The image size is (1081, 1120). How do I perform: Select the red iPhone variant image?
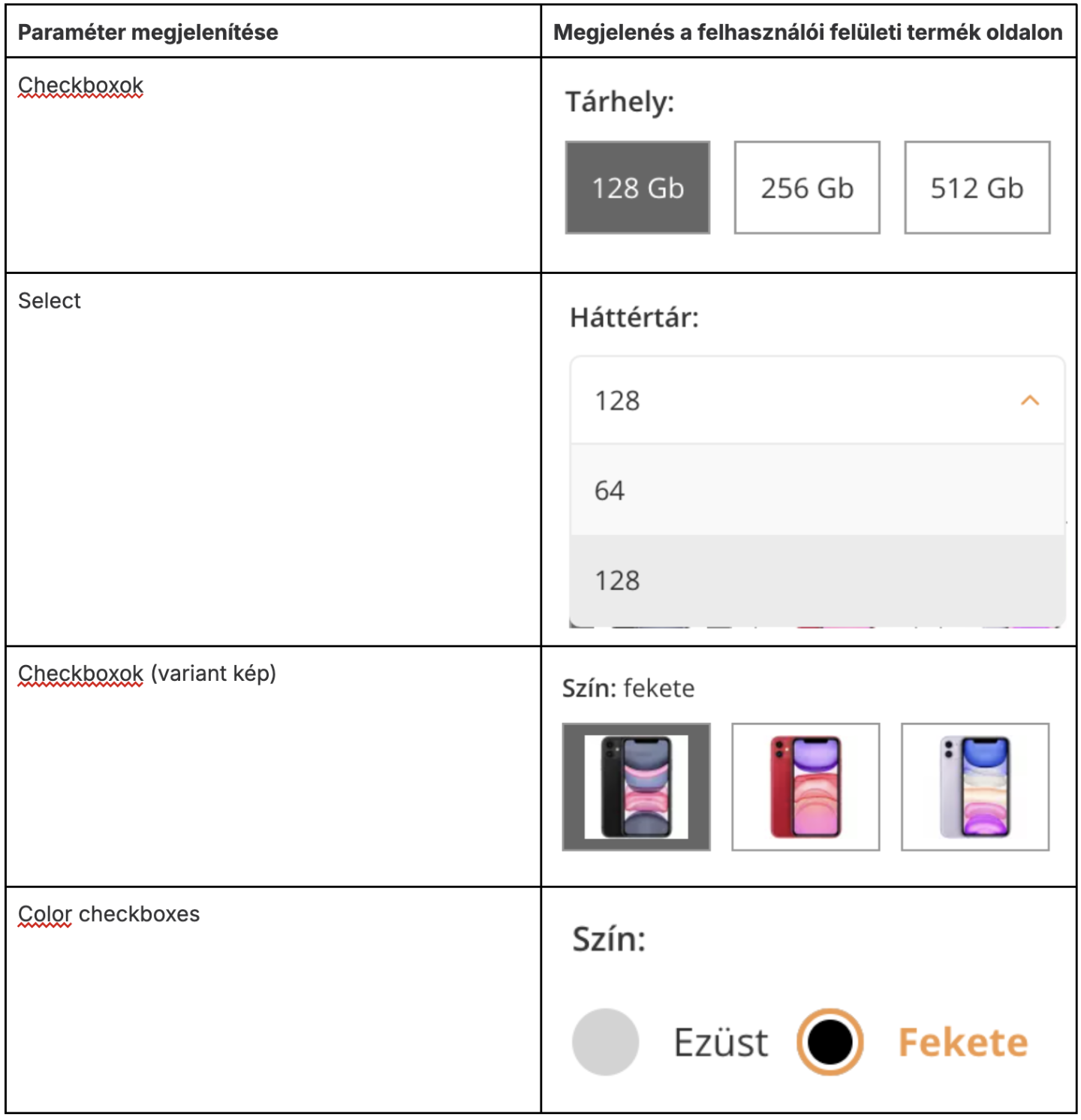tap(805, 787)
